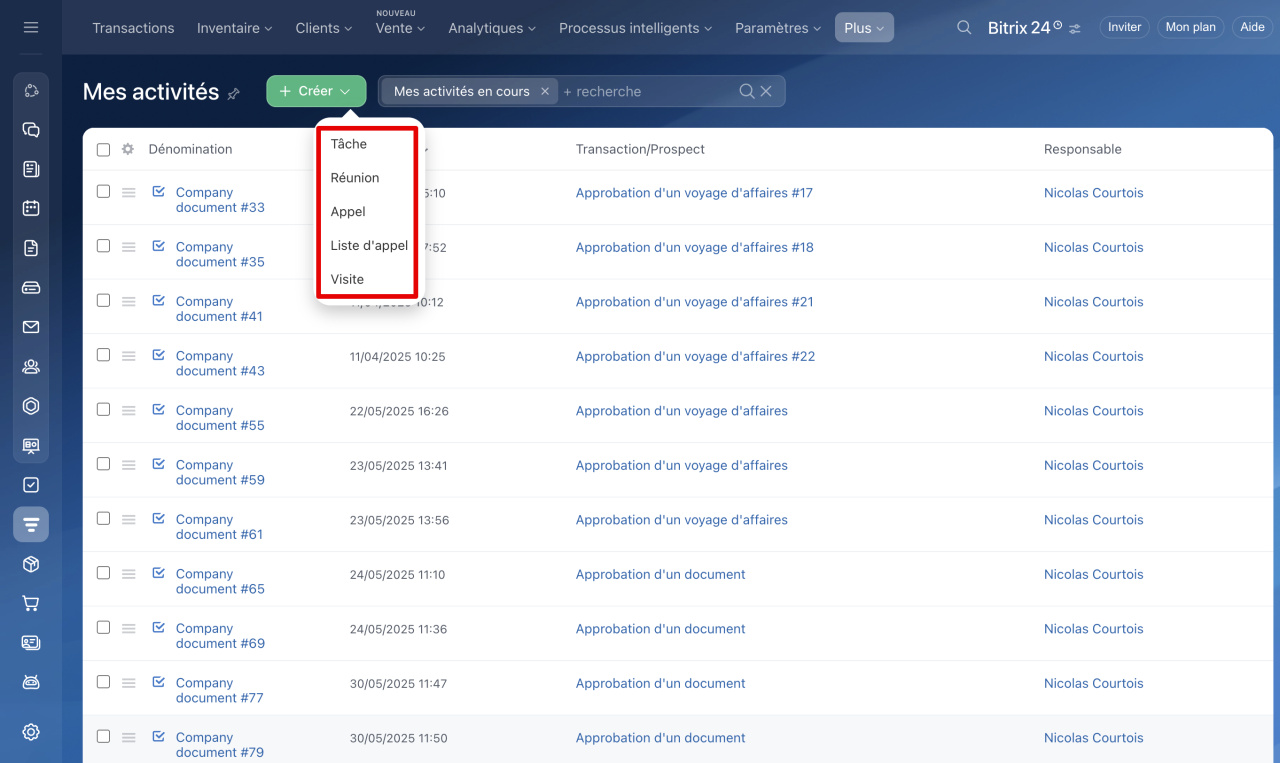
Task: Check the box for Company document #35
Action: coord(103,246)
